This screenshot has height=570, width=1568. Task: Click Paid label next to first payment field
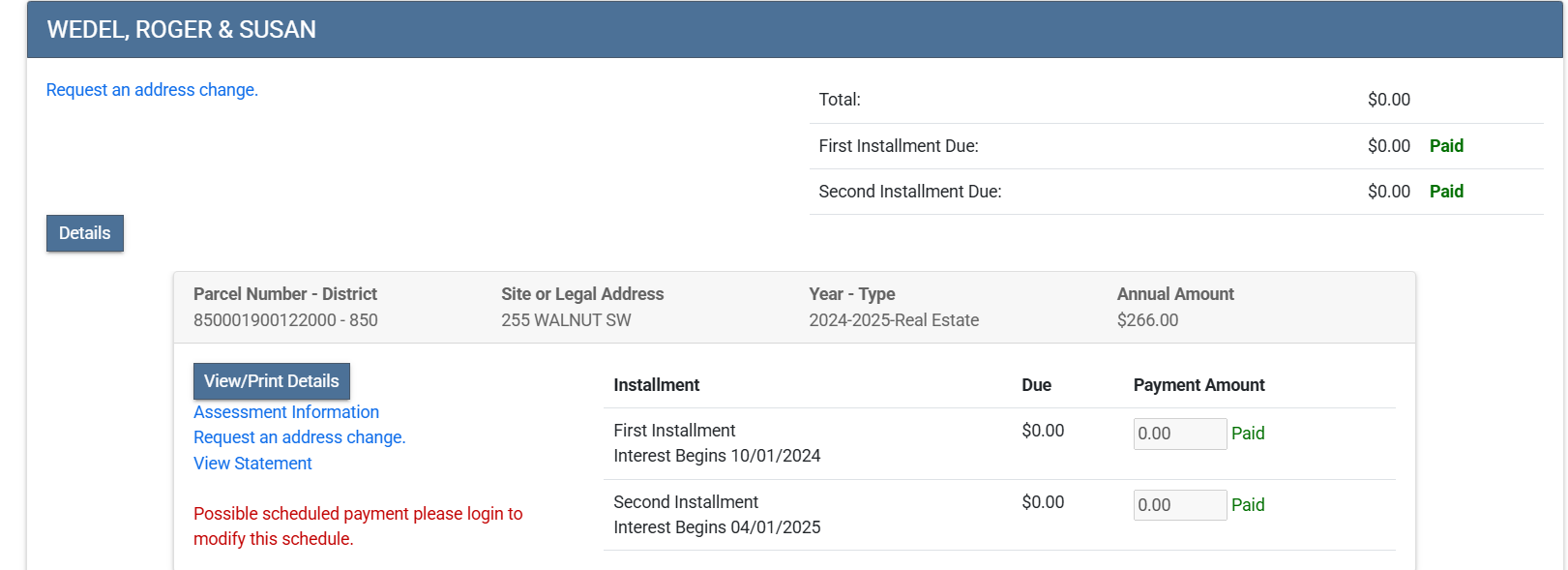pos(1248,434)
